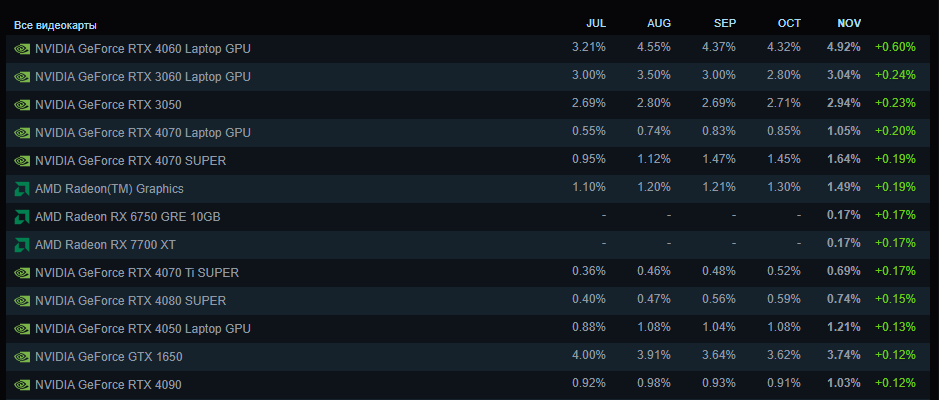Click the +0.60% change value
This screenshot has height=400, width=939.
[x=895, y=48]
